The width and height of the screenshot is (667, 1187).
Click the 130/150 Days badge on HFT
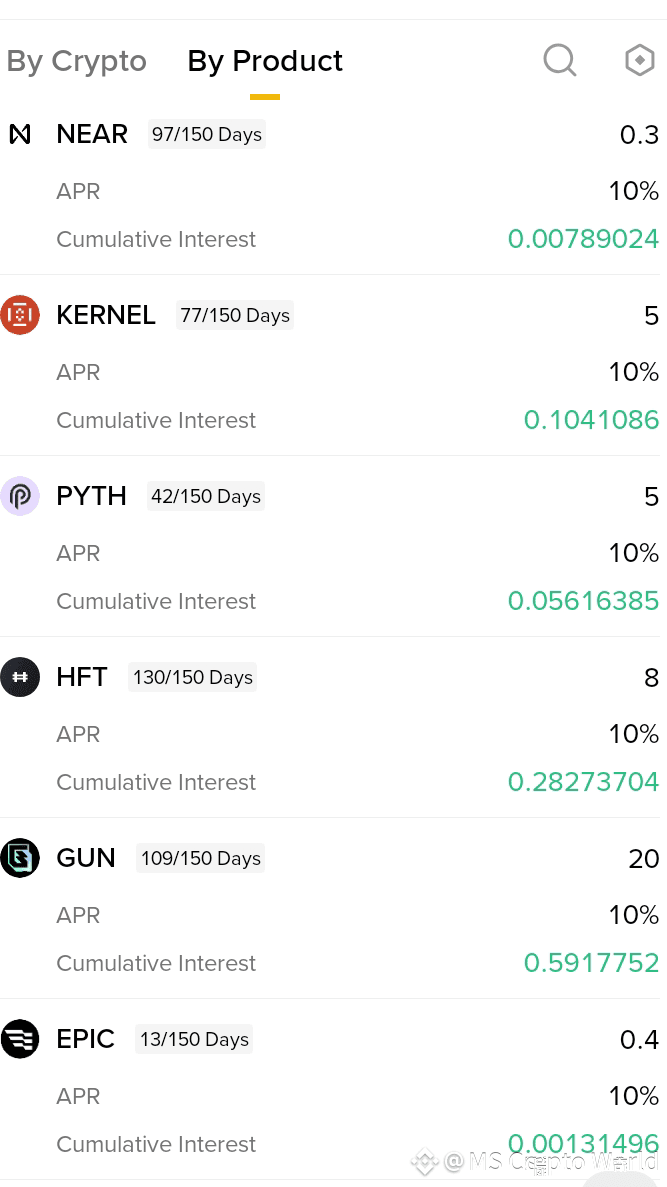192,677
